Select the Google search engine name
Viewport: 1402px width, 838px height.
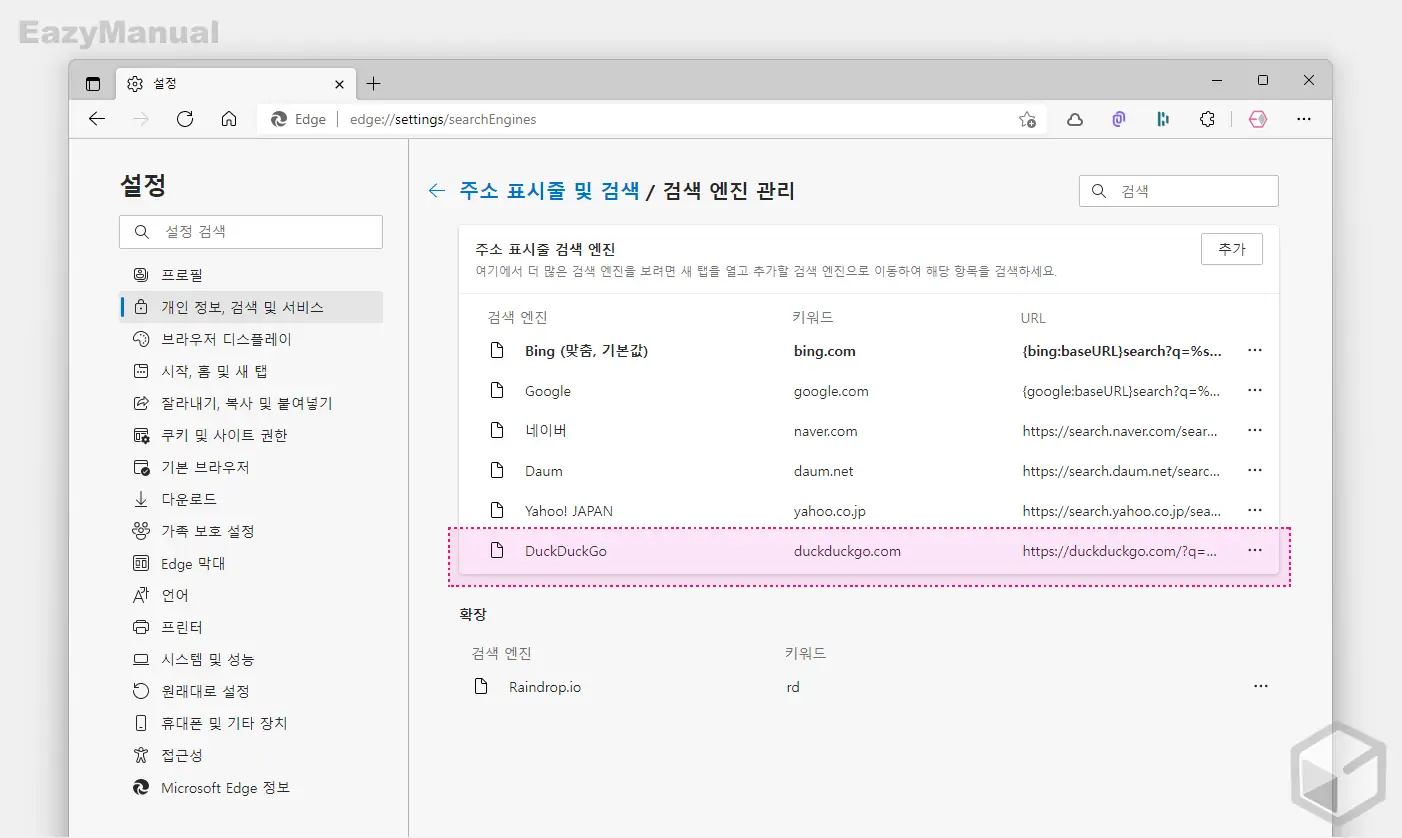548,391
